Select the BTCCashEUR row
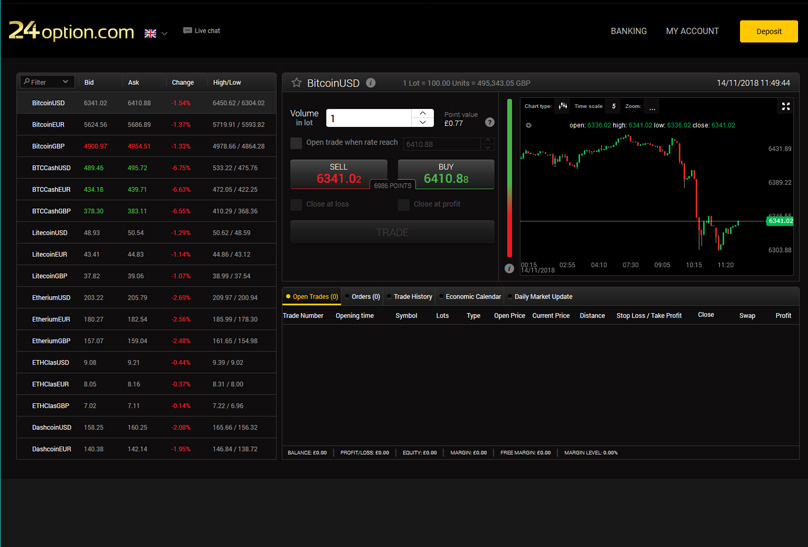 (x=147, y=190)
